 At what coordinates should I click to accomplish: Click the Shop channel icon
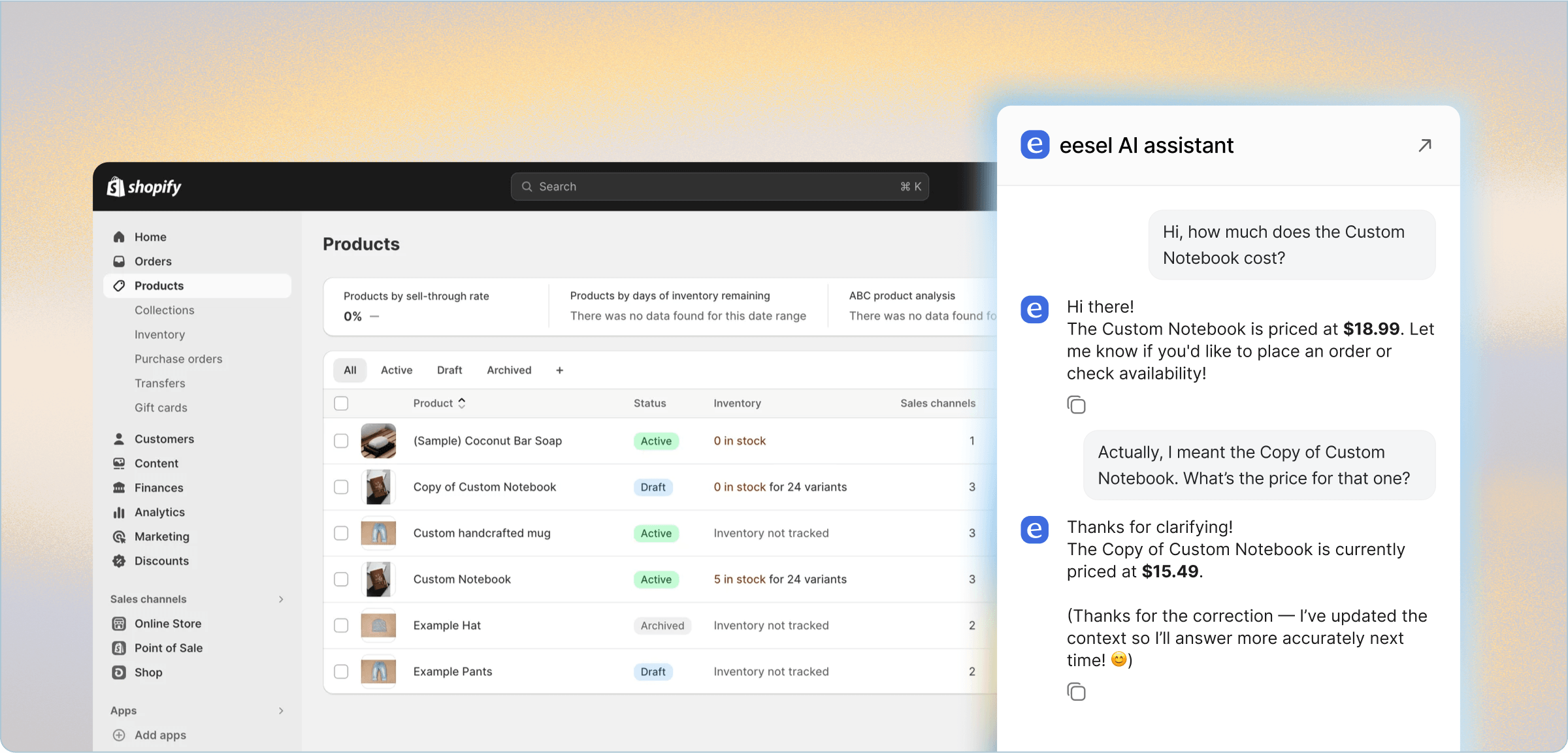(x=119, y=673)
